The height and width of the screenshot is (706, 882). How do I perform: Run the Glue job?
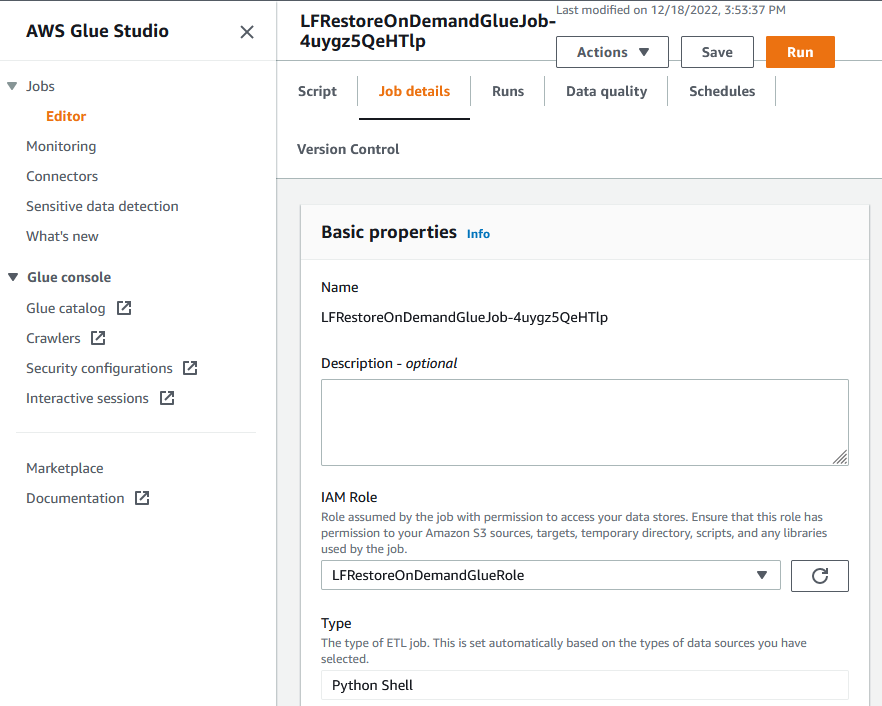pyautogui.click(x=800, y=52)
